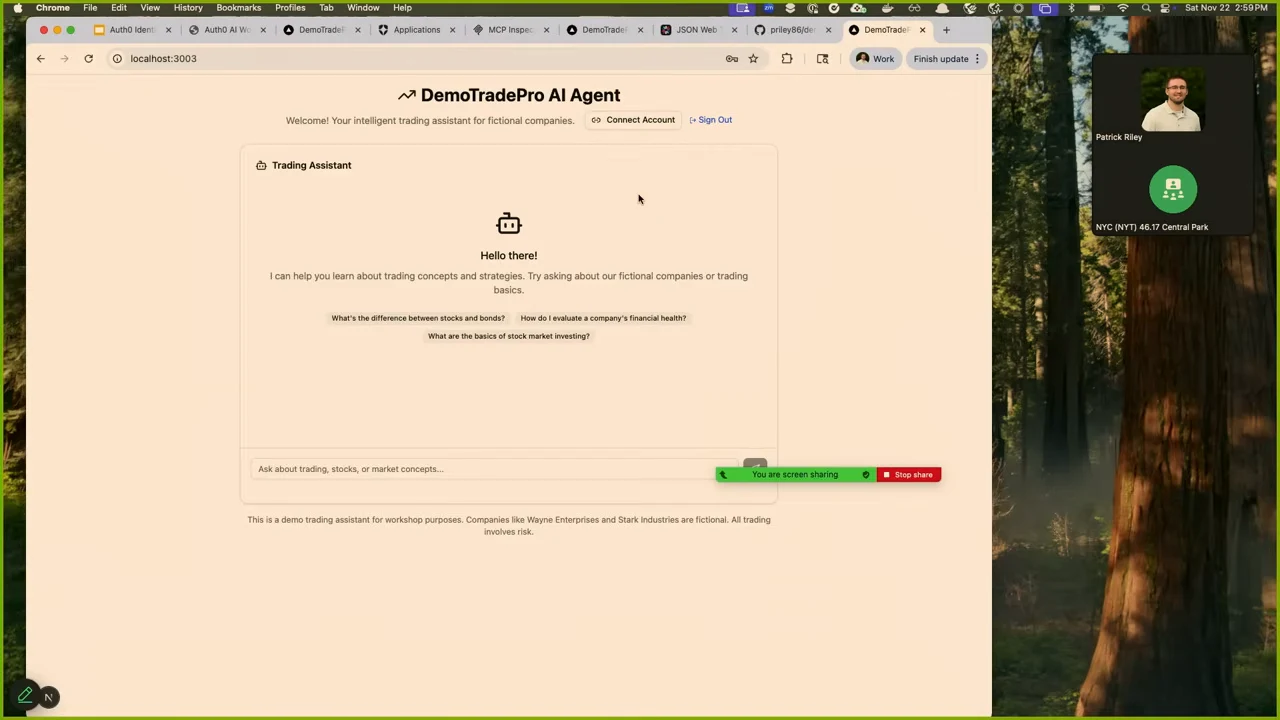Click the demo trading assistant disclaimer text
This screenshot has height=720, width=1280.
point(509,525)
